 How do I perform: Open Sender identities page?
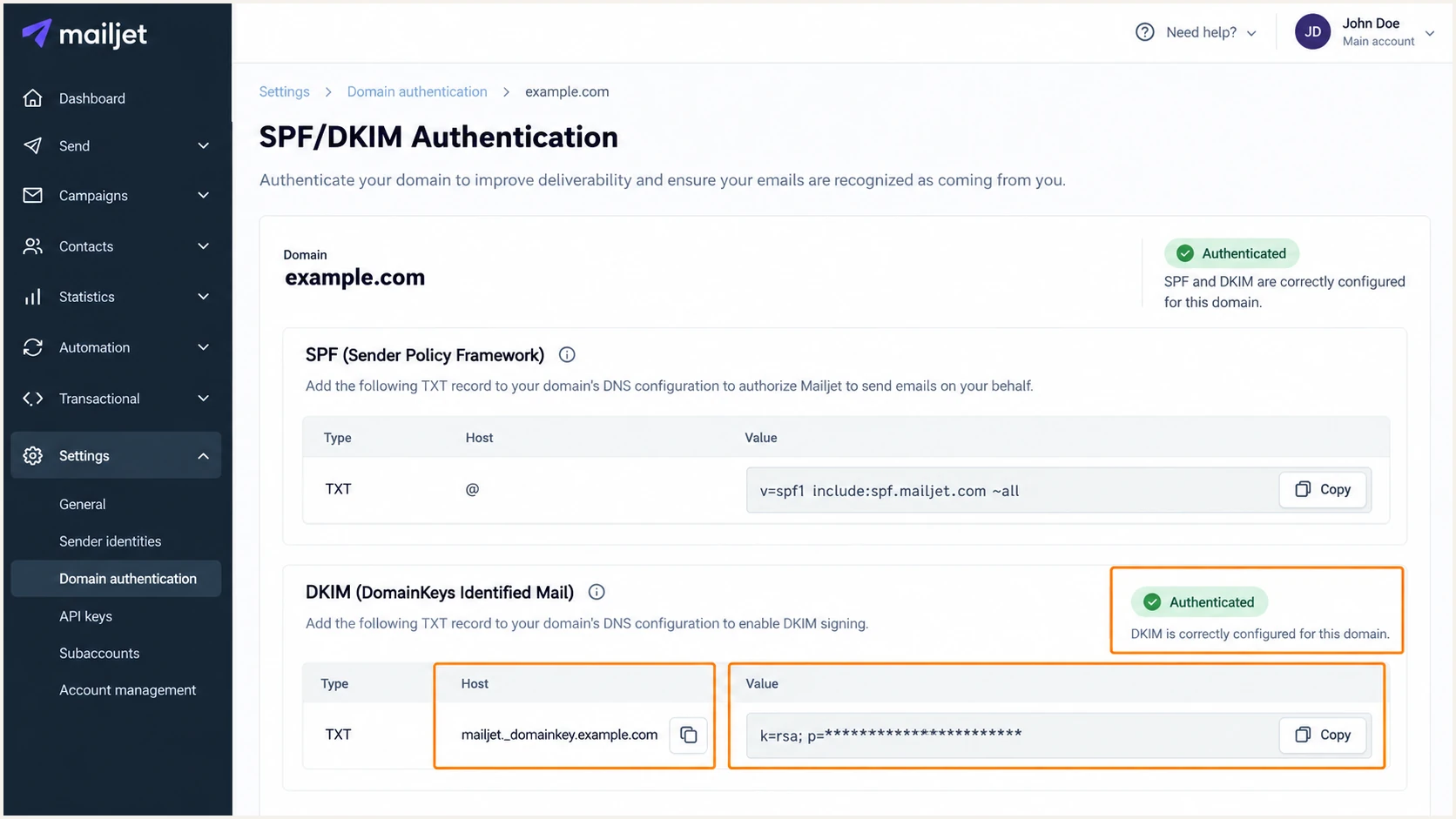click(111, 541)
